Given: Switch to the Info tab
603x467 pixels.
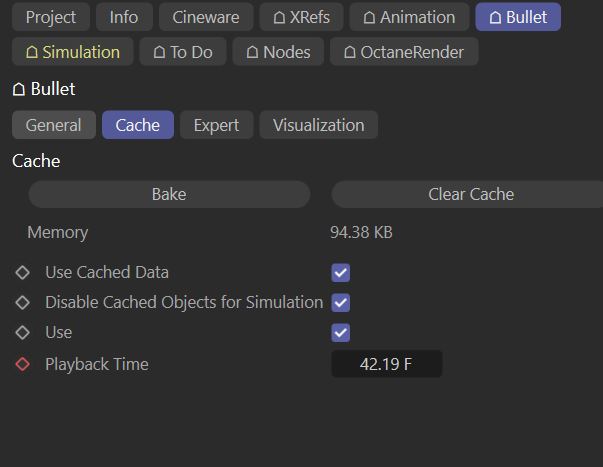Looking at the screenshot, I should (x=124, y=17).
